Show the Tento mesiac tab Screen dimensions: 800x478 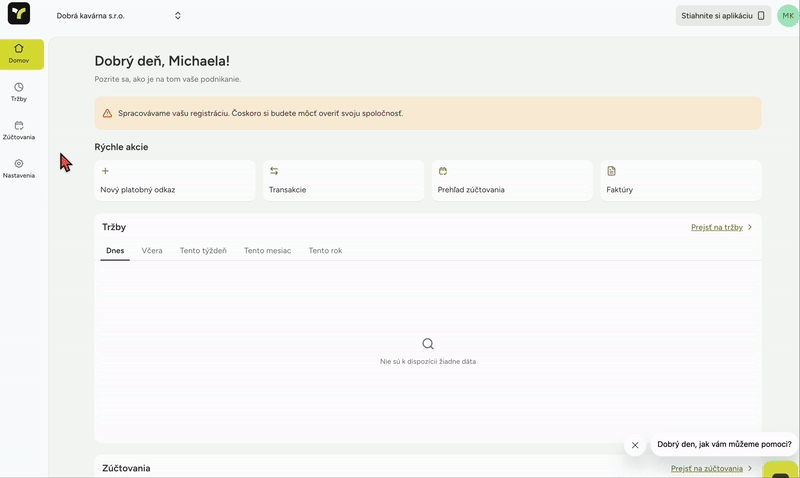267,251
